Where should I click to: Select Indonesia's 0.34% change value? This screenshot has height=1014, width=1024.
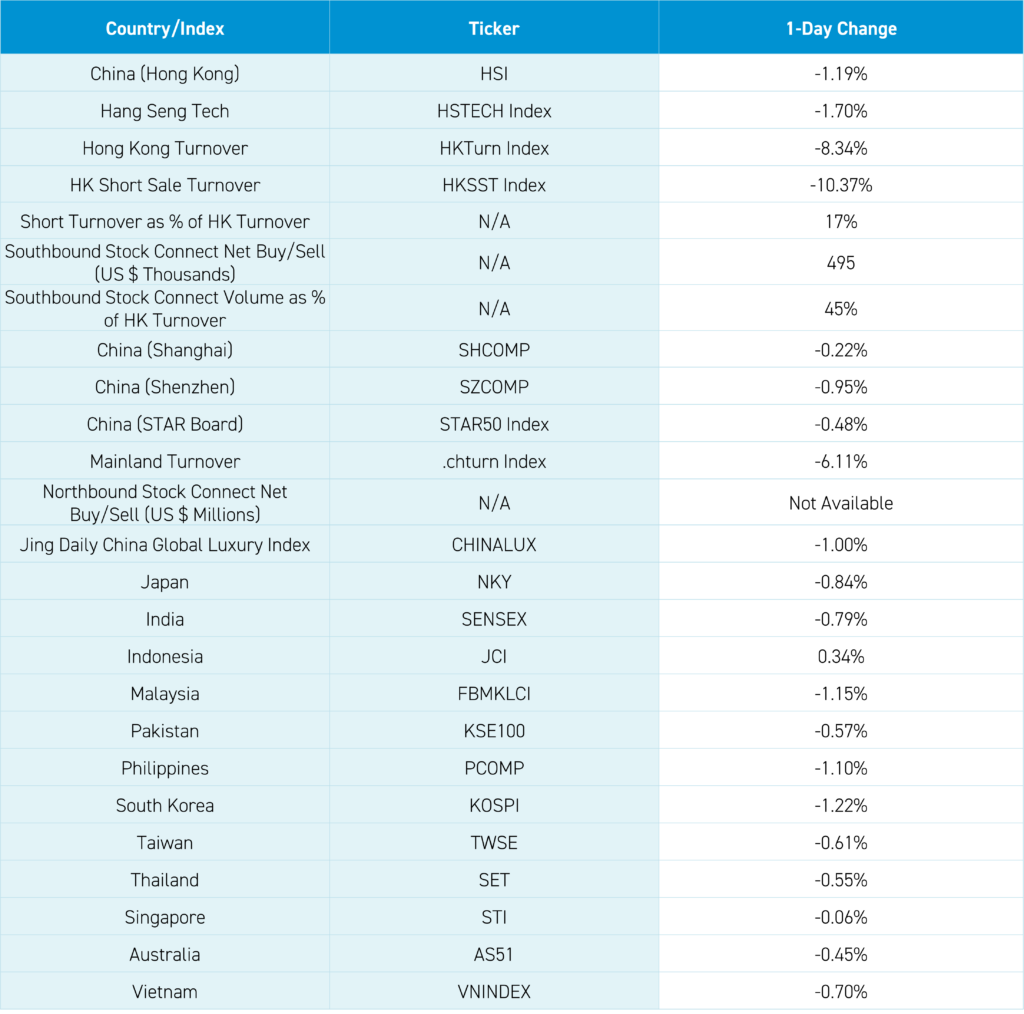pyautogui.click(x=840, y=657)
